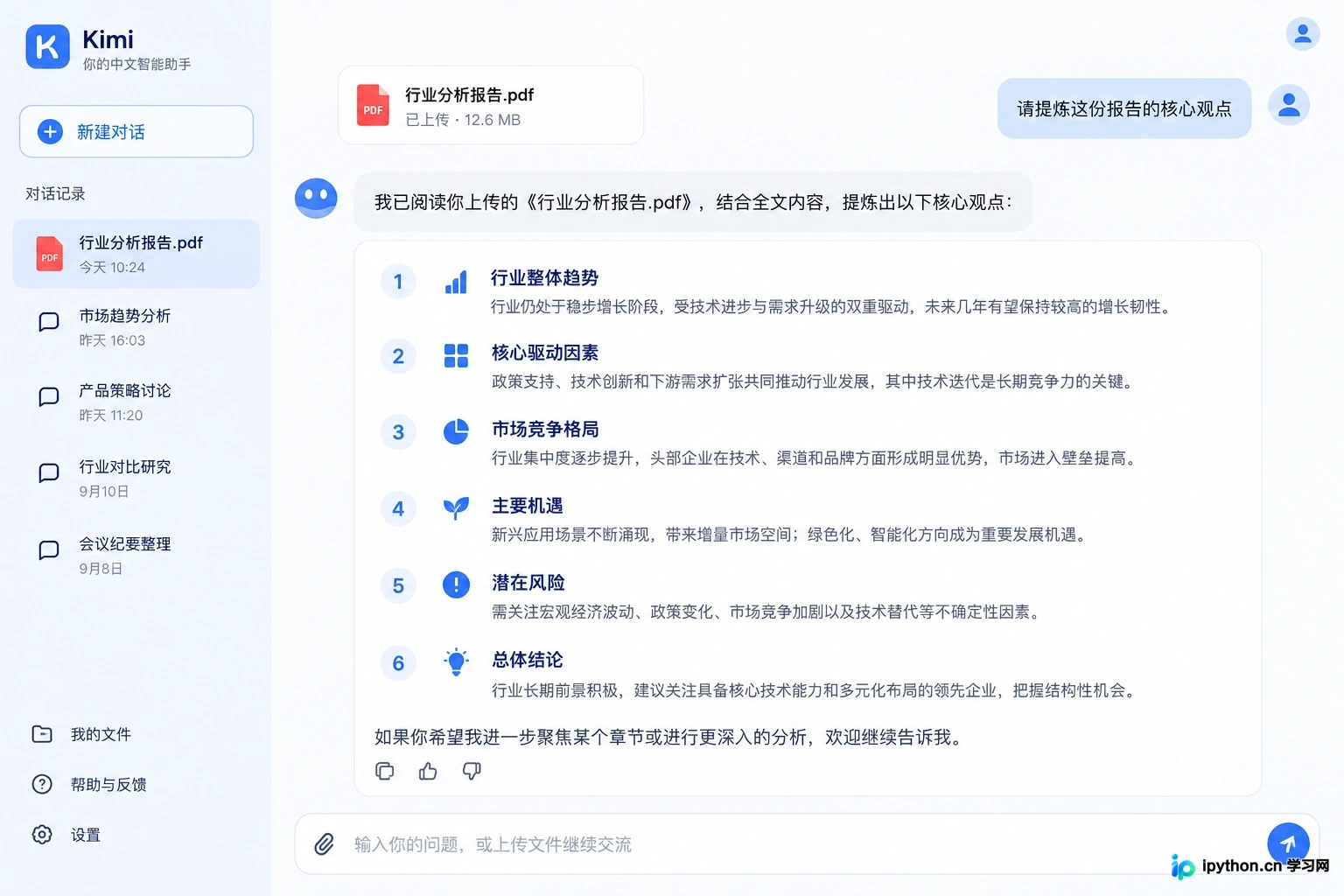The width and height of the screenshot is (1344, 896).
Task: Click the heading 行业整体趋势
Action: coord(544,278)
